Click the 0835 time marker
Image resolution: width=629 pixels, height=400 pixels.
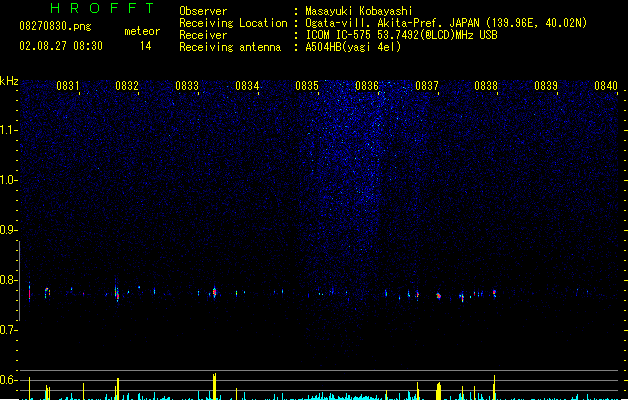click(307, 86)
